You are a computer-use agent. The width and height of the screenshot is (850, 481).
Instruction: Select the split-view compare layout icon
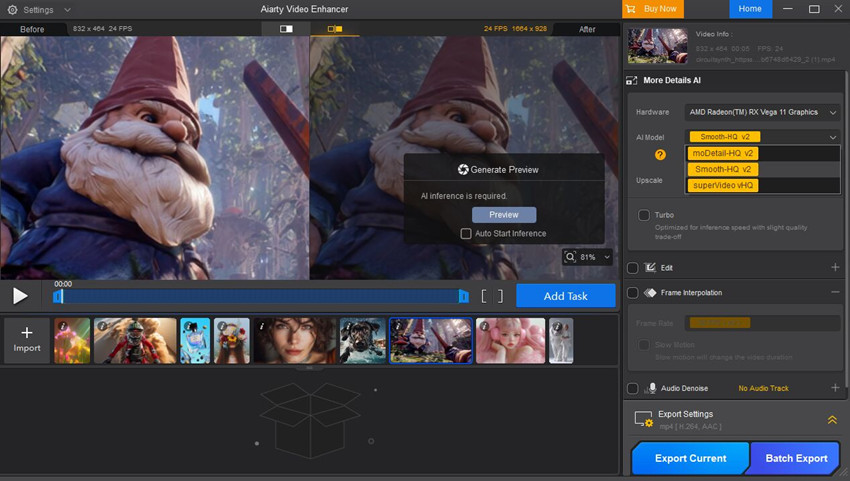click(x=334, y=29)
